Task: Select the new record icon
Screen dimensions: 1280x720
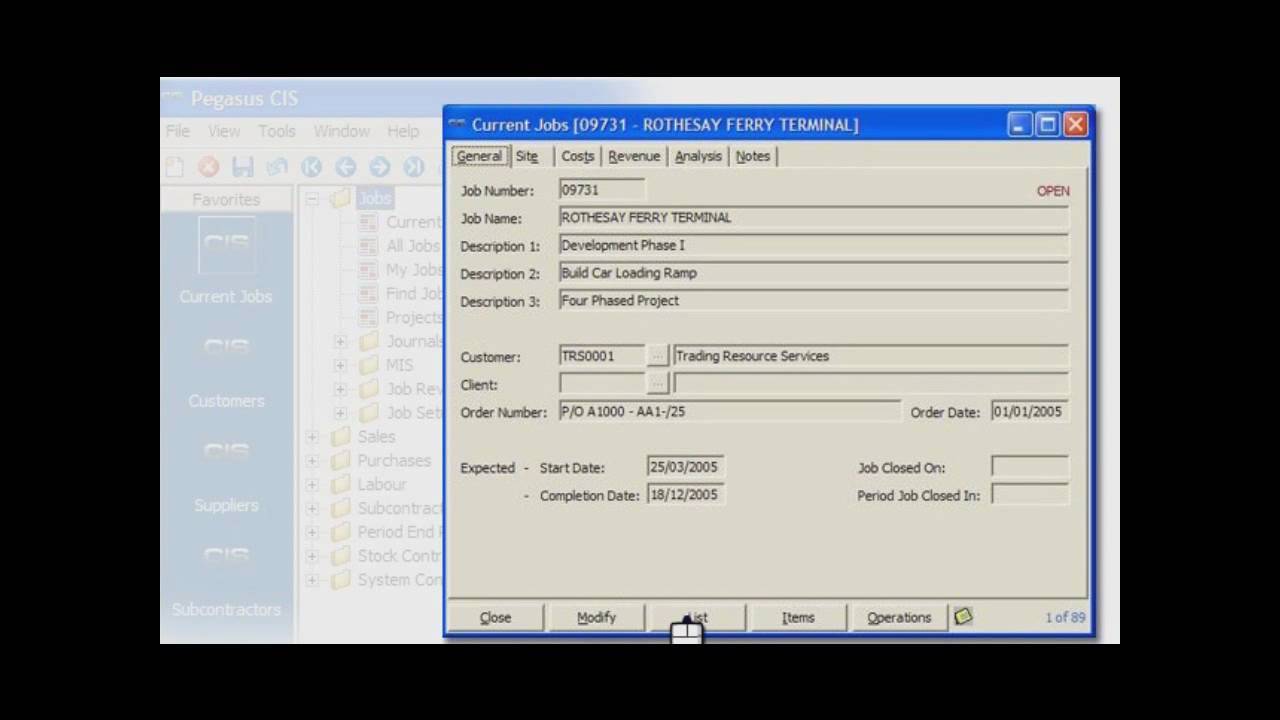Action: tap(174, 167)
